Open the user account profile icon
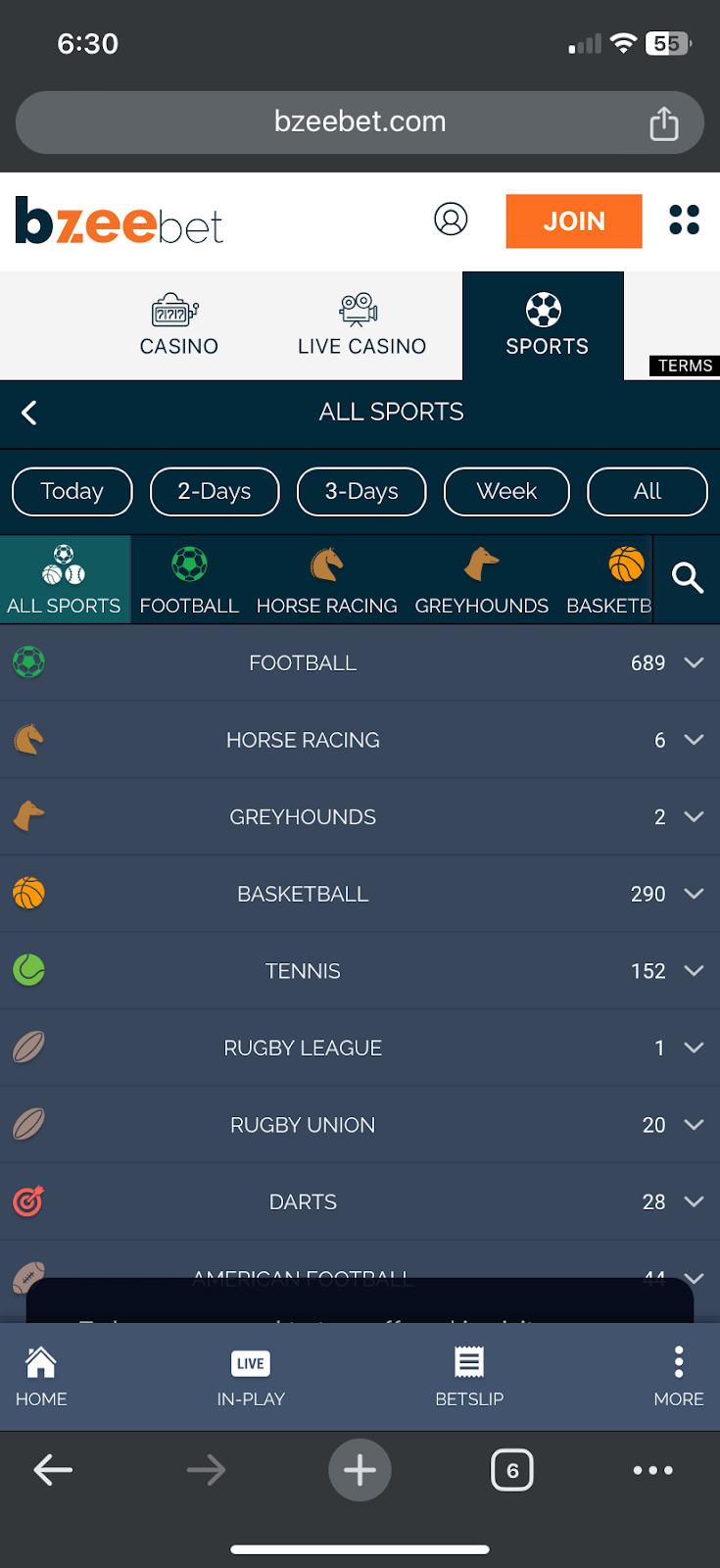 451,220
